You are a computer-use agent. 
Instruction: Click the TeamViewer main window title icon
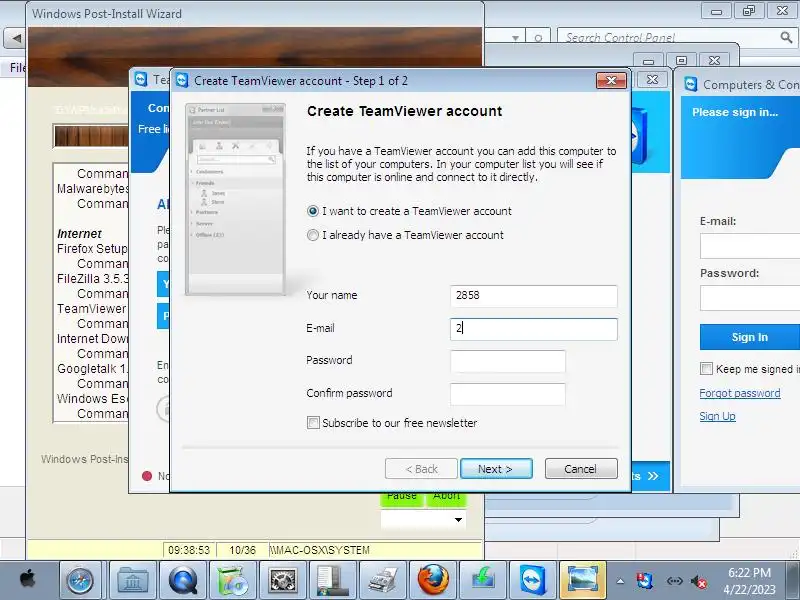(x=141, y=79)
